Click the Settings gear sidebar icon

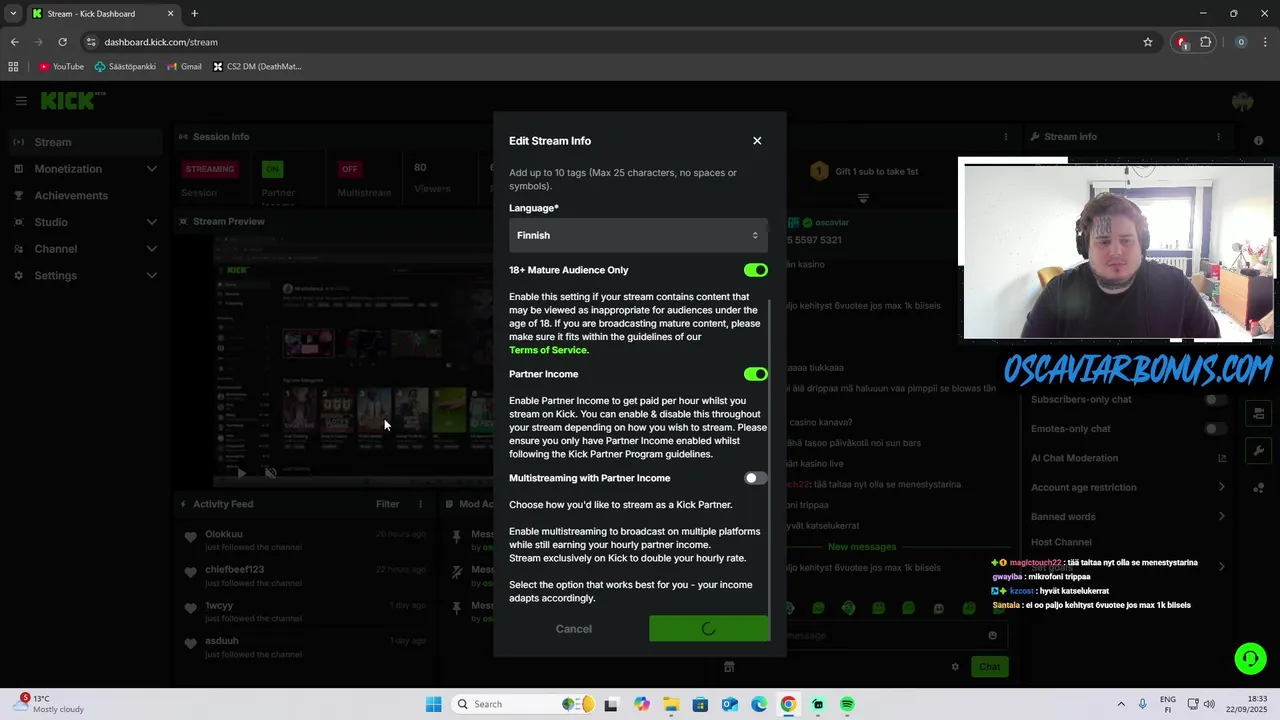coord(18,276)
